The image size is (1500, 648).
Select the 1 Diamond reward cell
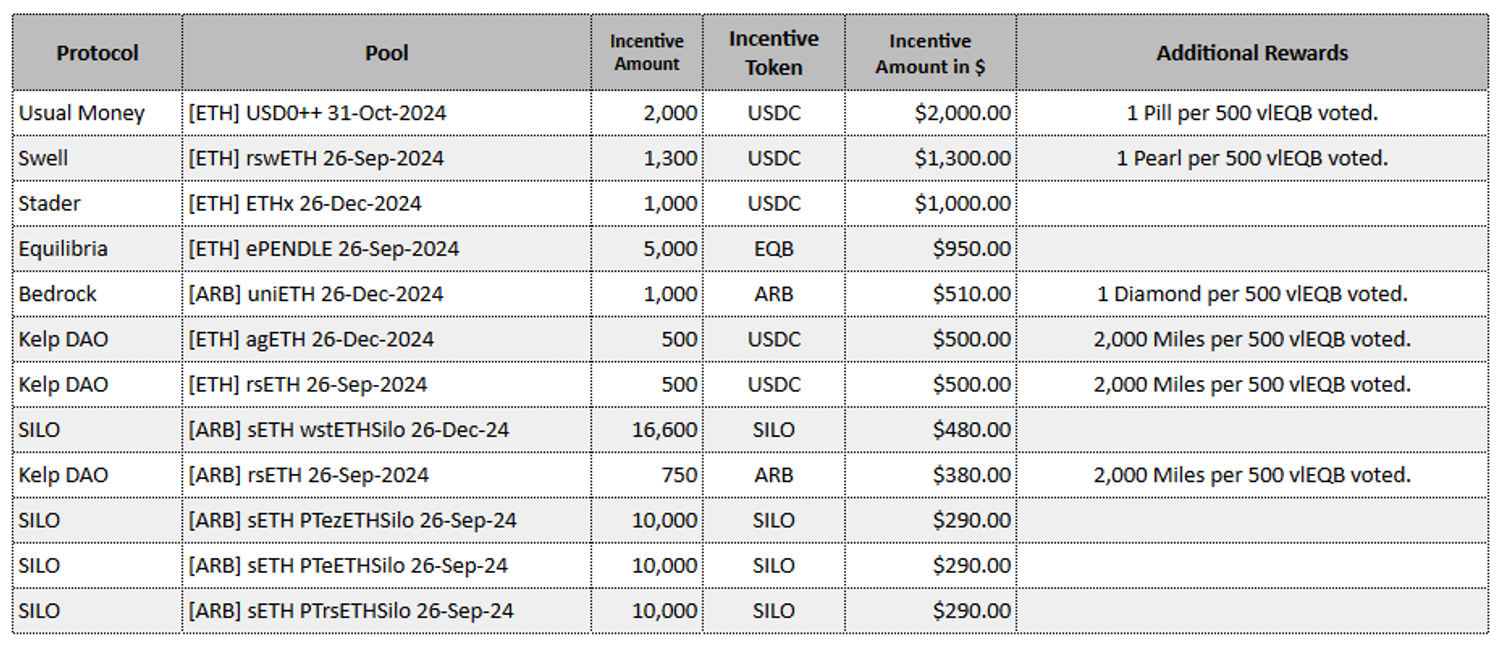tap(1252, 294)
